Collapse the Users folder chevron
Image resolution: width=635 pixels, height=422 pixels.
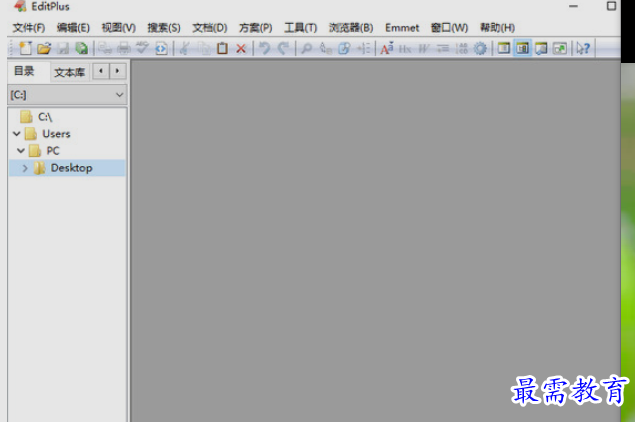pyautogui.click(x=17, y=134)
